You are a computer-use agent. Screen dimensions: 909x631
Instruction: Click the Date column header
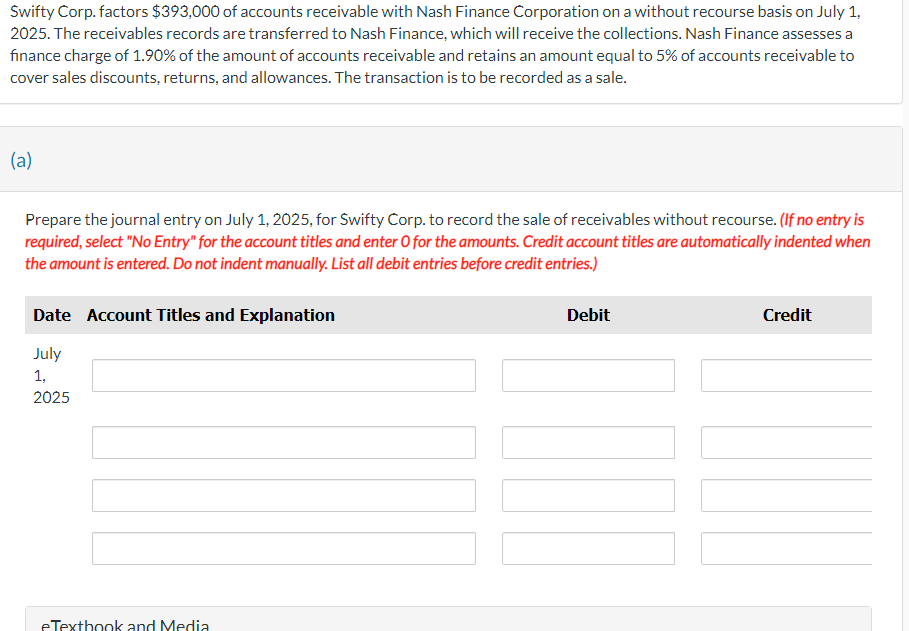click(x=51, y=314)
